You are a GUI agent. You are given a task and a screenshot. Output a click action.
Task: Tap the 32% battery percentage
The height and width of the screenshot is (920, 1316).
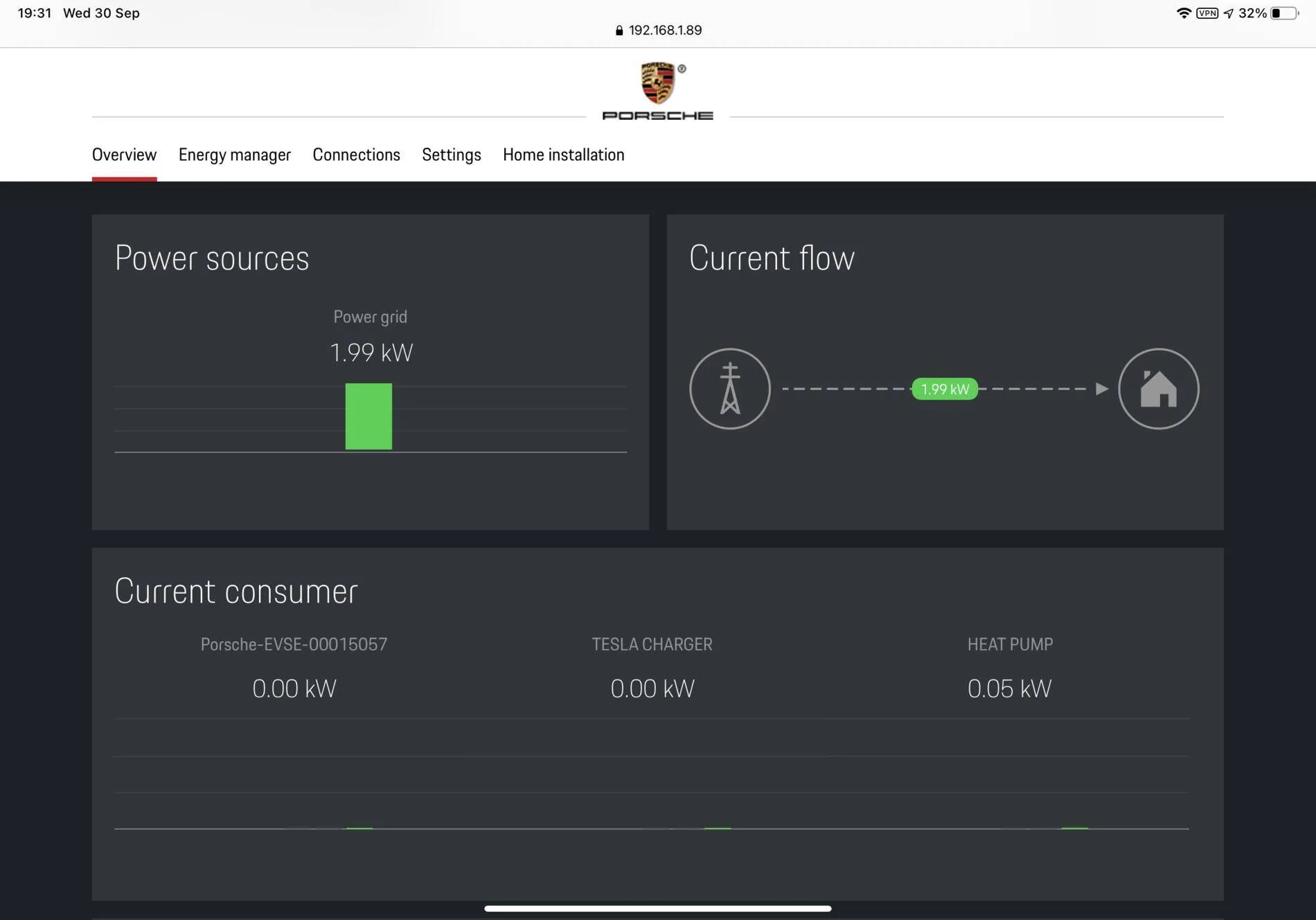point(1252,13)
